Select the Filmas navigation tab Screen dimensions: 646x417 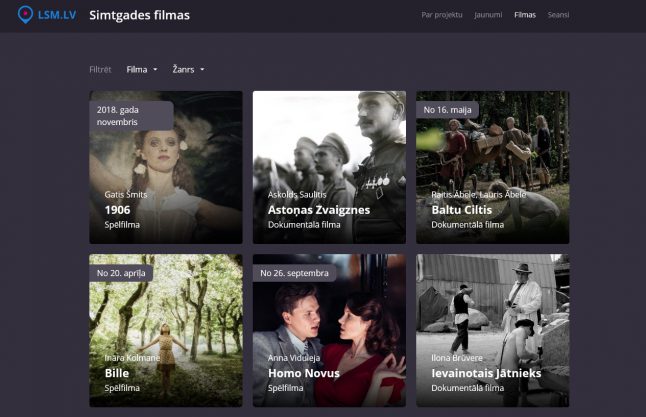tap(525, 16)
